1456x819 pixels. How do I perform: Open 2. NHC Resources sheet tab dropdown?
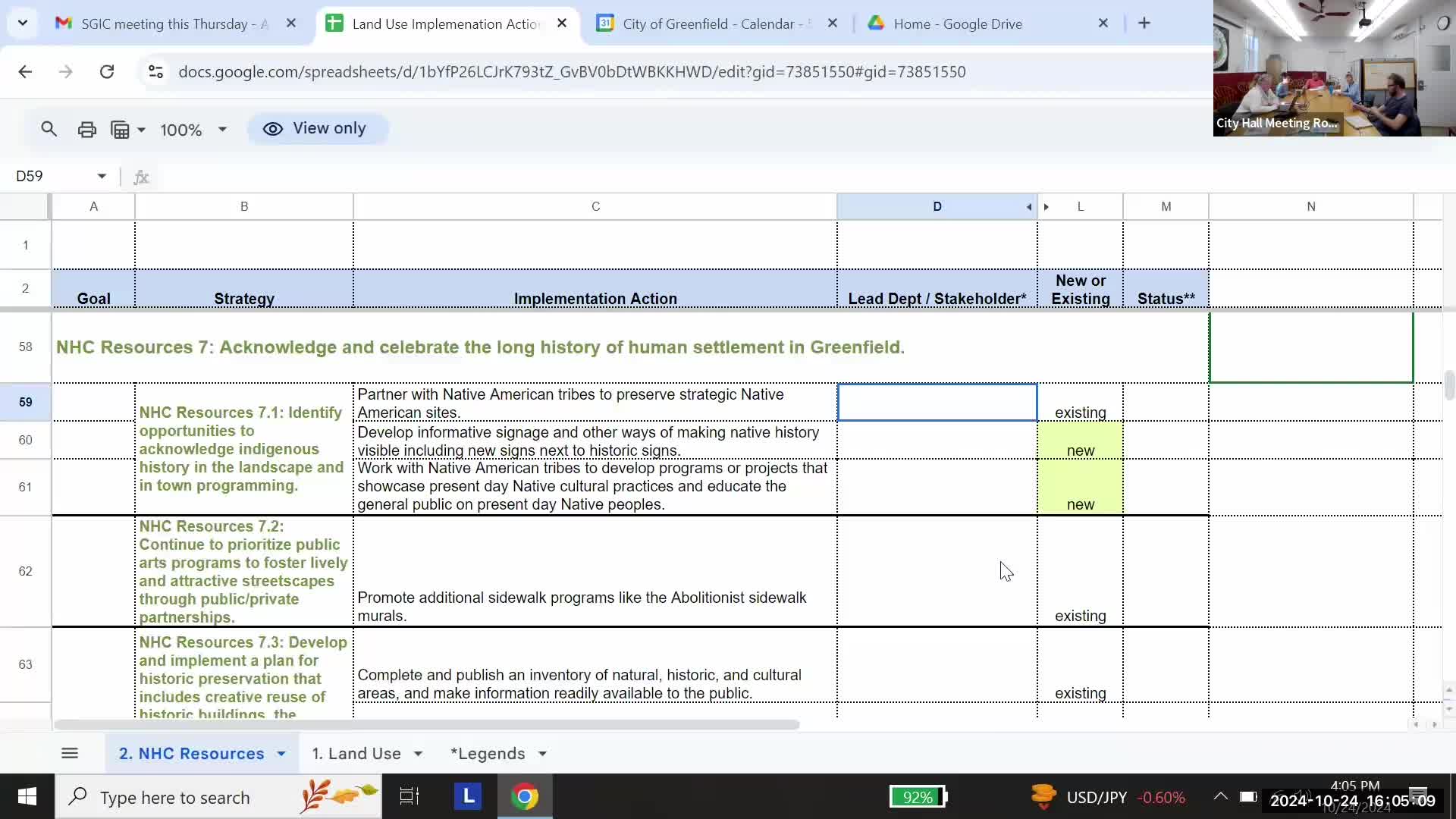pyautogui.click(x=281, y=754)
